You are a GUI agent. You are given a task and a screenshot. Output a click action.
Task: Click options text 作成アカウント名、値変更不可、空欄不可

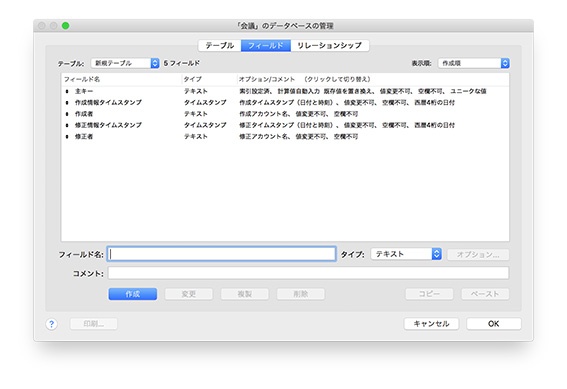tap(299, 114)
